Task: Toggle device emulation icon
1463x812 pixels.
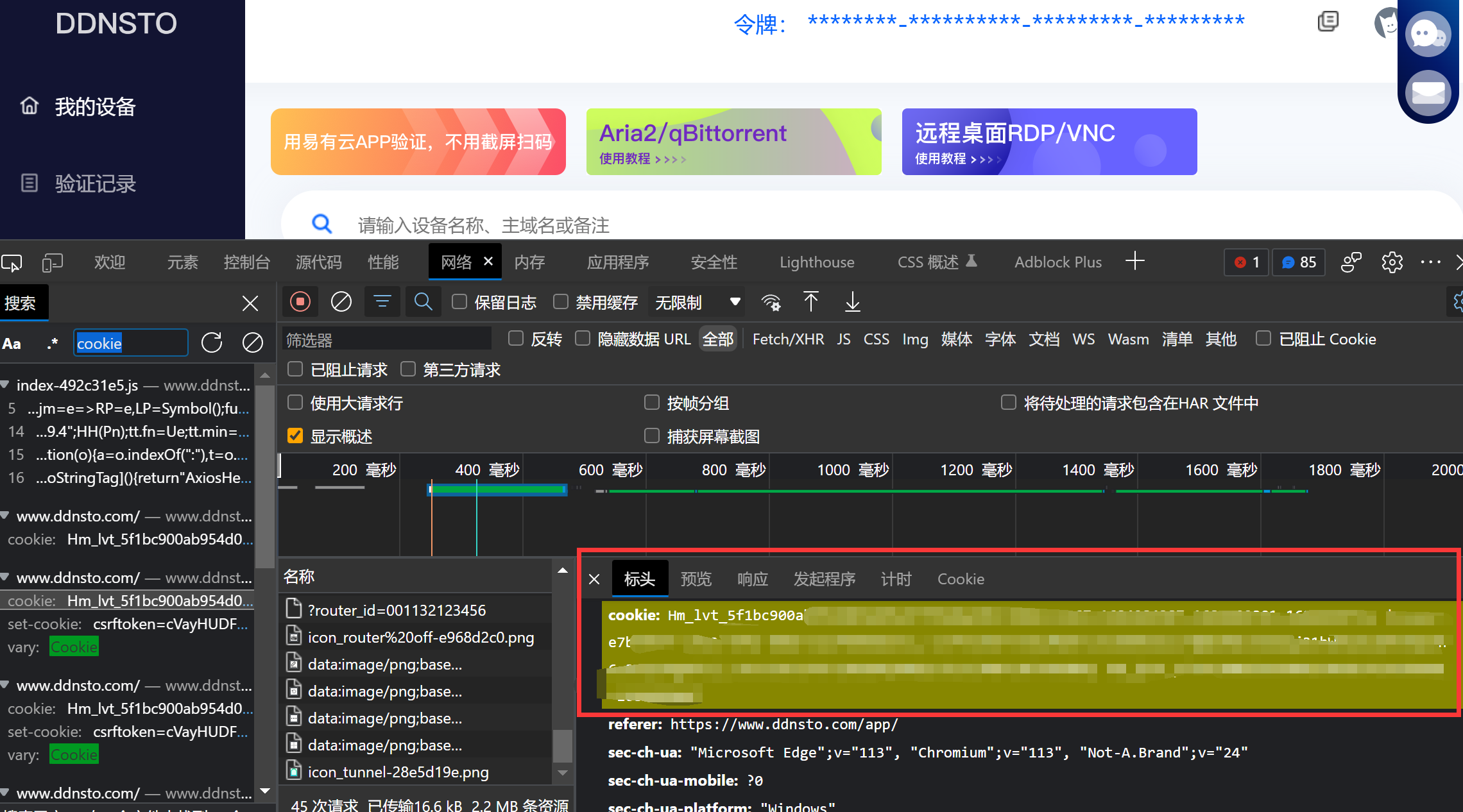Action: (52, 262)
